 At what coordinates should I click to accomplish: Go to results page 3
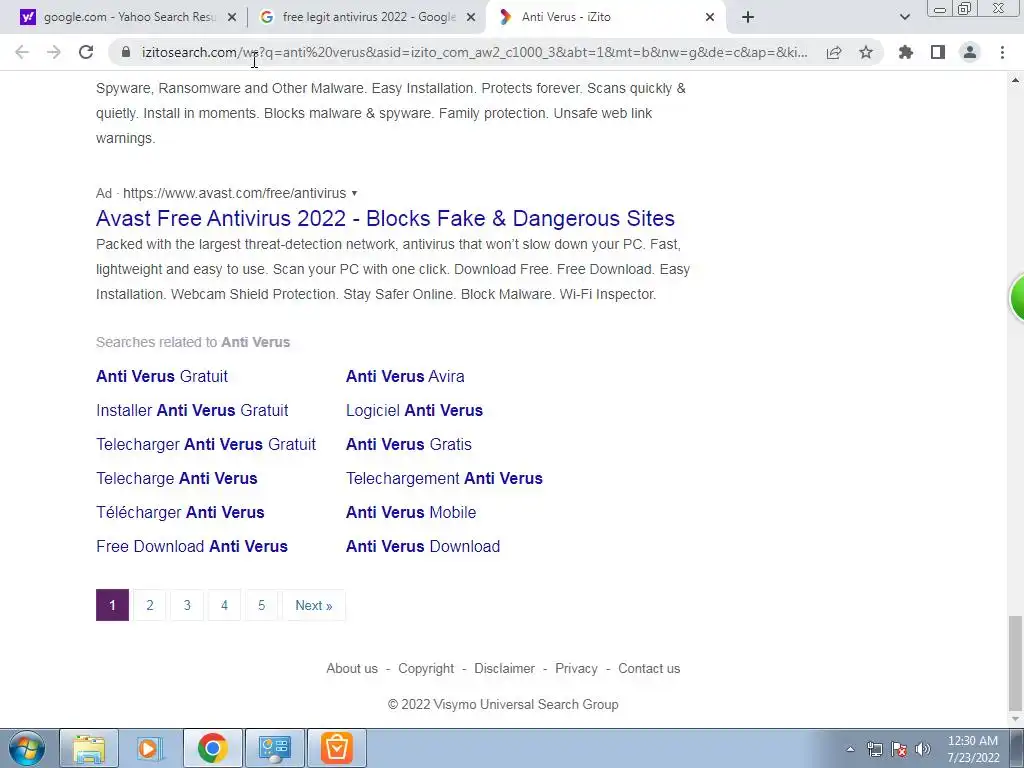187,605
